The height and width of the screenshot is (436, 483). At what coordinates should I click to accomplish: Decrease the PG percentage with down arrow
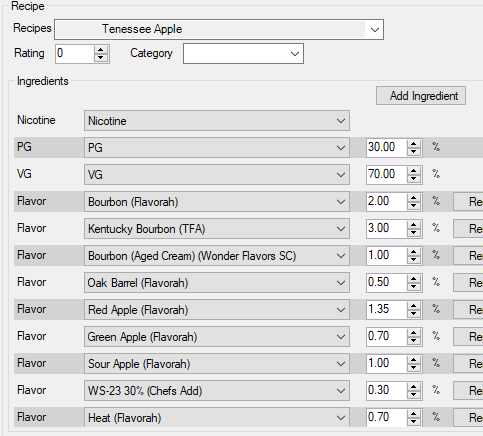tap(414, 152)
